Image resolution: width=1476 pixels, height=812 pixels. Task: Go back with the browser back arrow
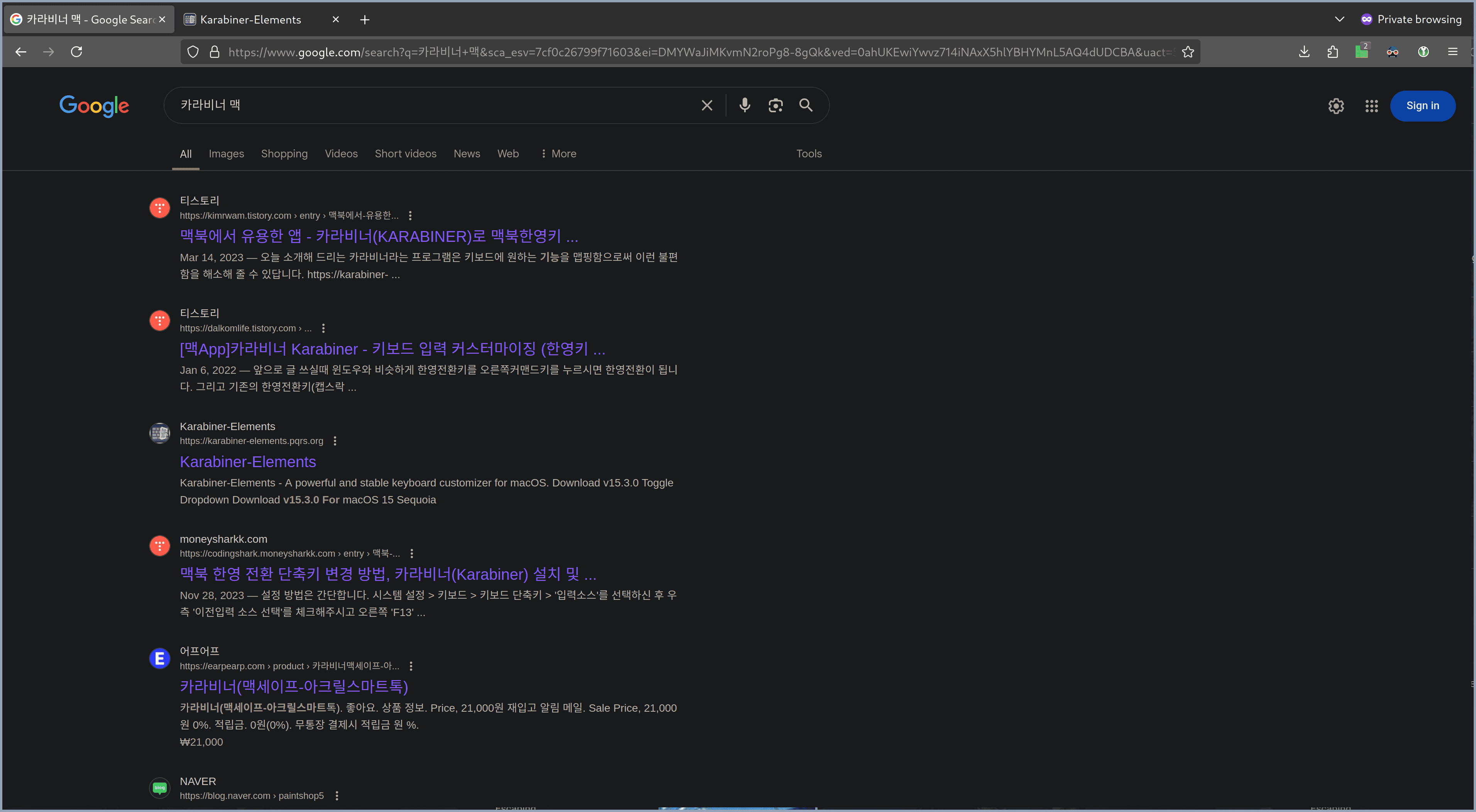[21, 52]
